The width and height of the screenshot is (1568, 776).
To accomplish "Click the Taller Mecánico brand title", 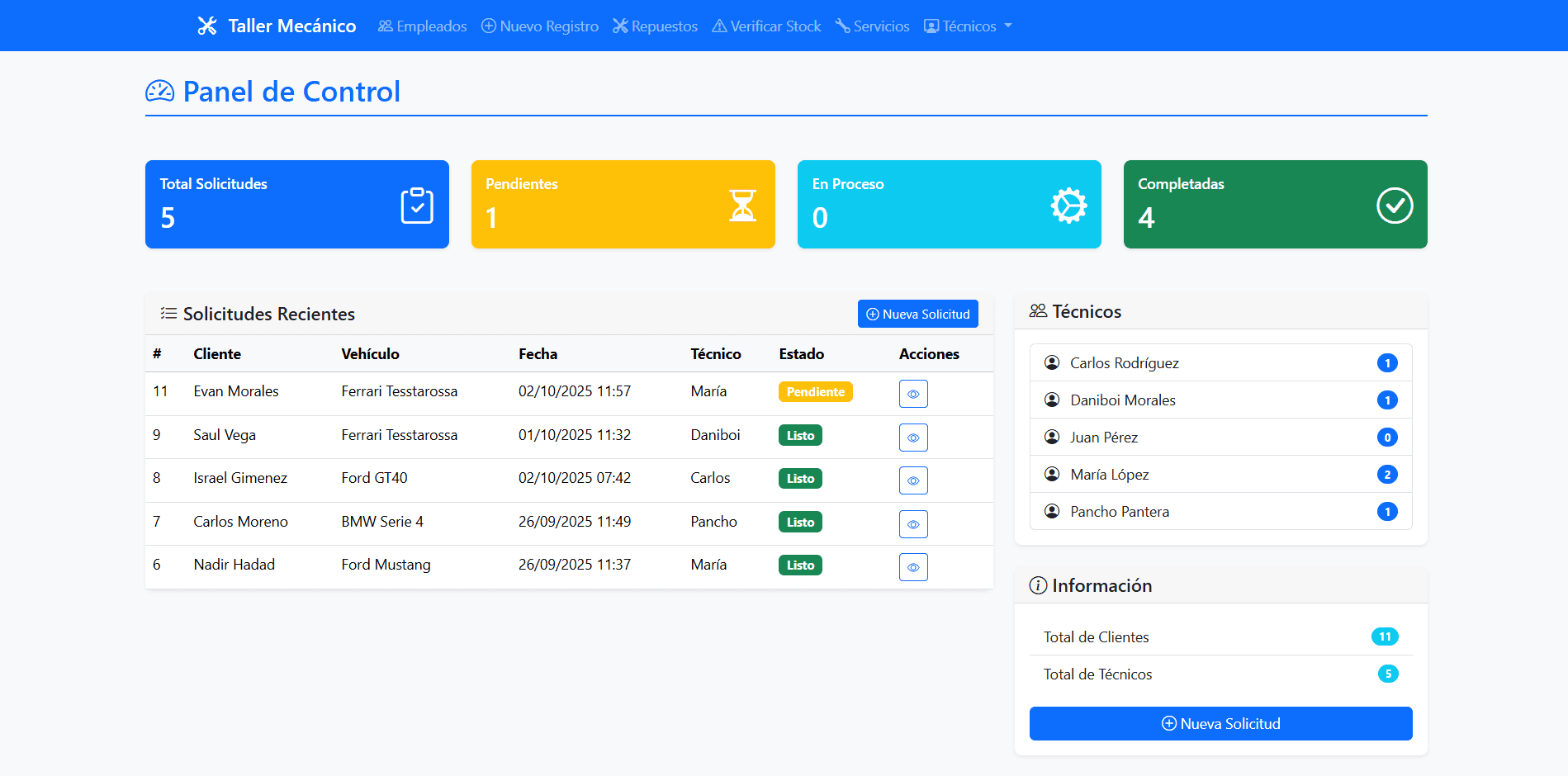I will pos(292,26).
